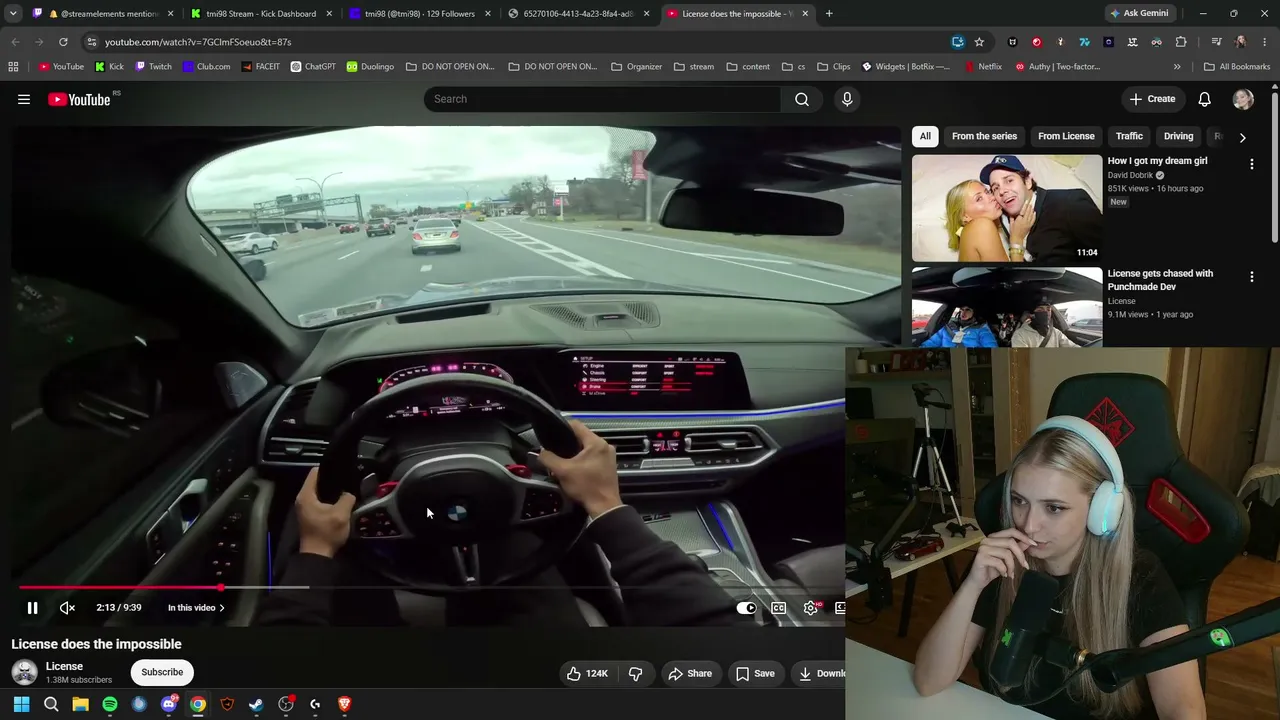1280x720 pixels.
Task: Open the Netflix bookmark
Action: [x=983, y=67]
